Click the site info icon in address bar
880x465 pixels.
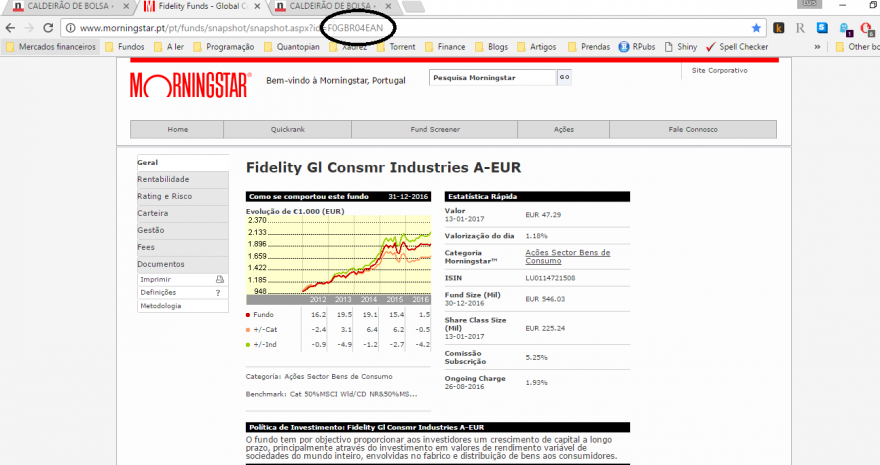(x=70, y=28)
